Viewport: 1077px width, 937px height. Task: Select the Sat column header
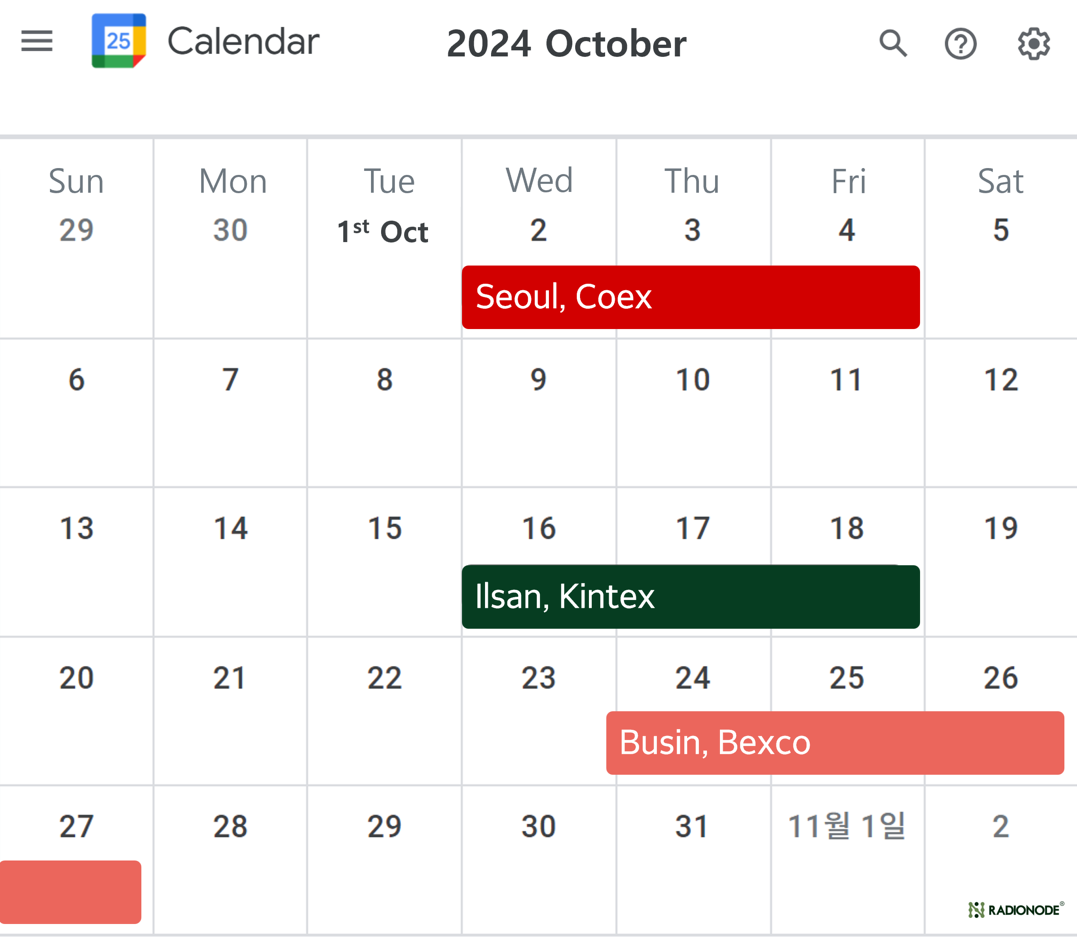pos(1001,181)
